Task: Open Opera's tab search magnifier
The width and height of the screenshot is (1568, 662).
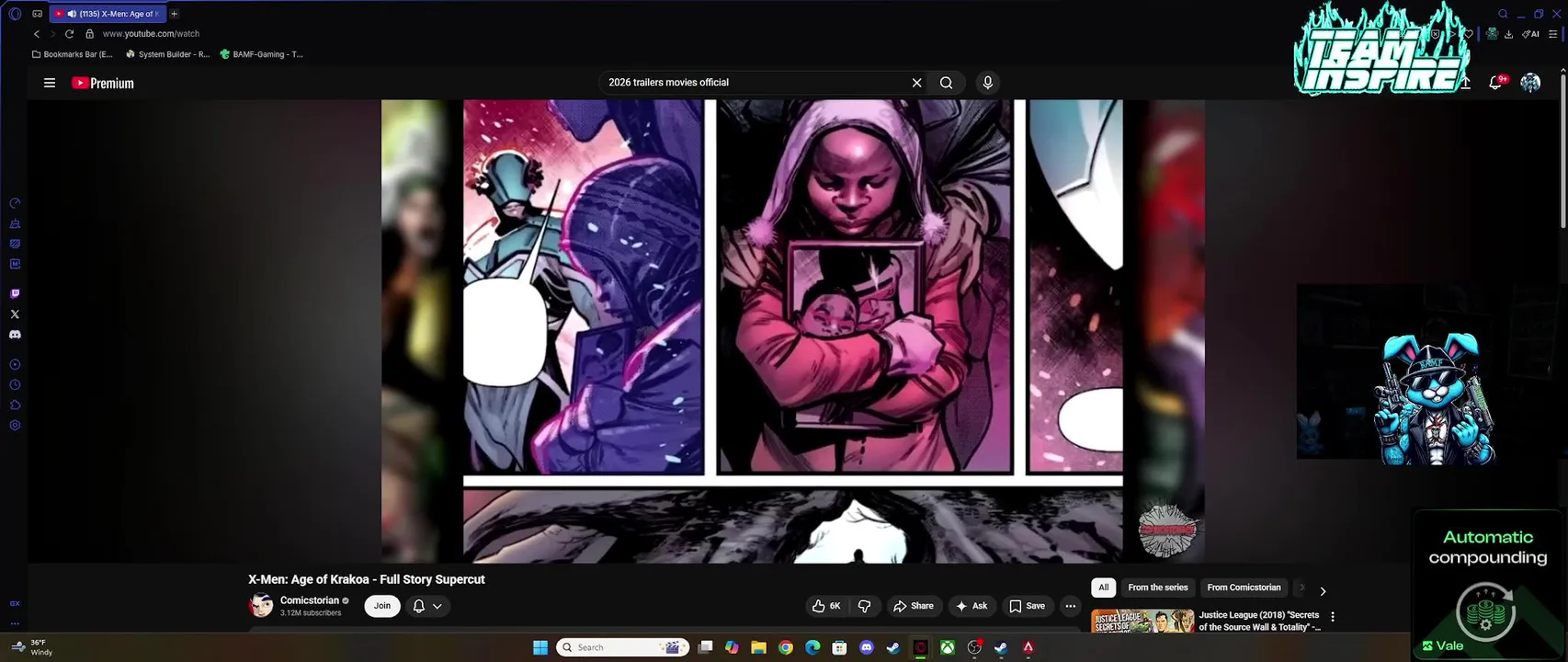Action: coord(1504,14)
